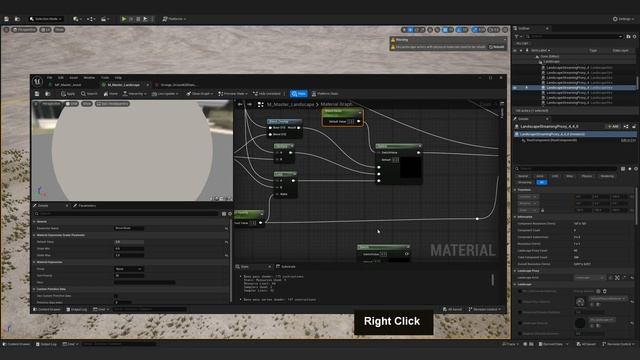640x360 pixels.
Task: Open Asset menu in material editor
Action: 73,78
